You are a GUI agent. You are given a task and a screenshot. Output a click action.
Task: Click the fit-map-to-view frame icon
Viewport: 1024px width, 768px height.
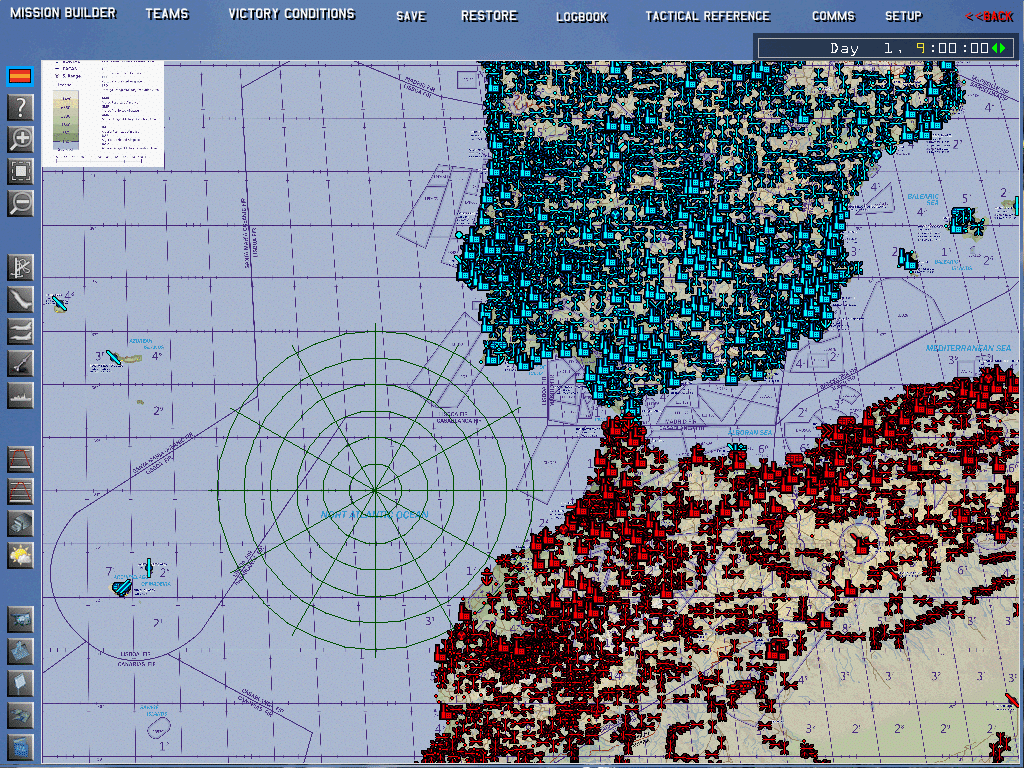click(20, 171)
